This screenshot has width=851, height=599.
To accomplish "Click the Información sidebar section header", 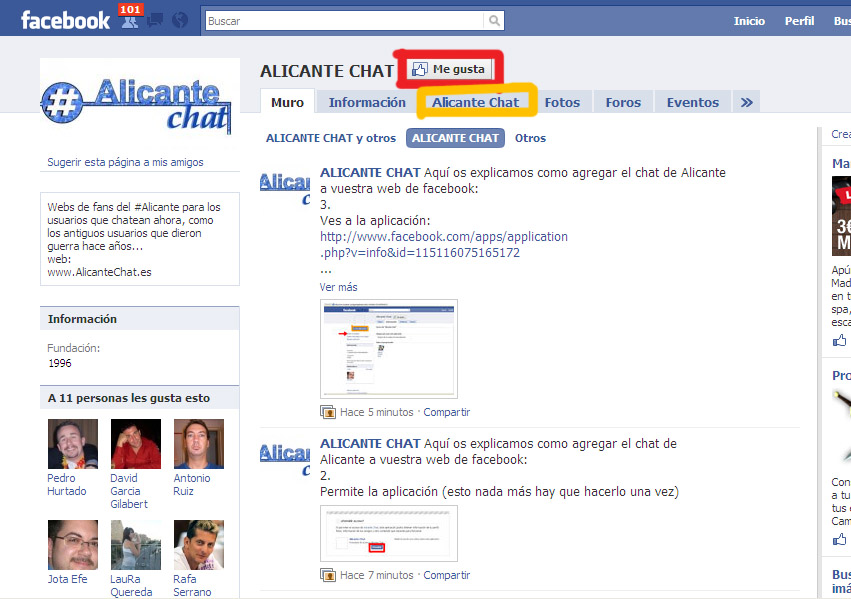I will (x=139, y=318).
